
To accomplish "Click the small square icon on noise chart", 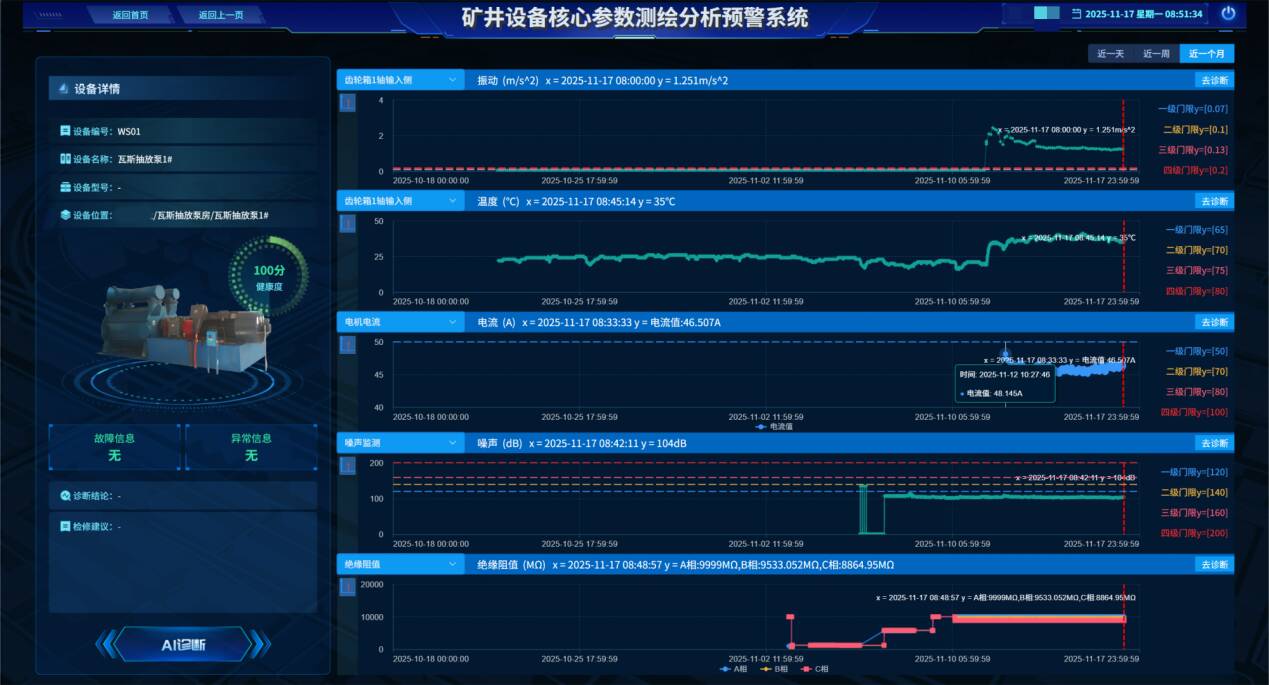I will click(x=348, y=466).
